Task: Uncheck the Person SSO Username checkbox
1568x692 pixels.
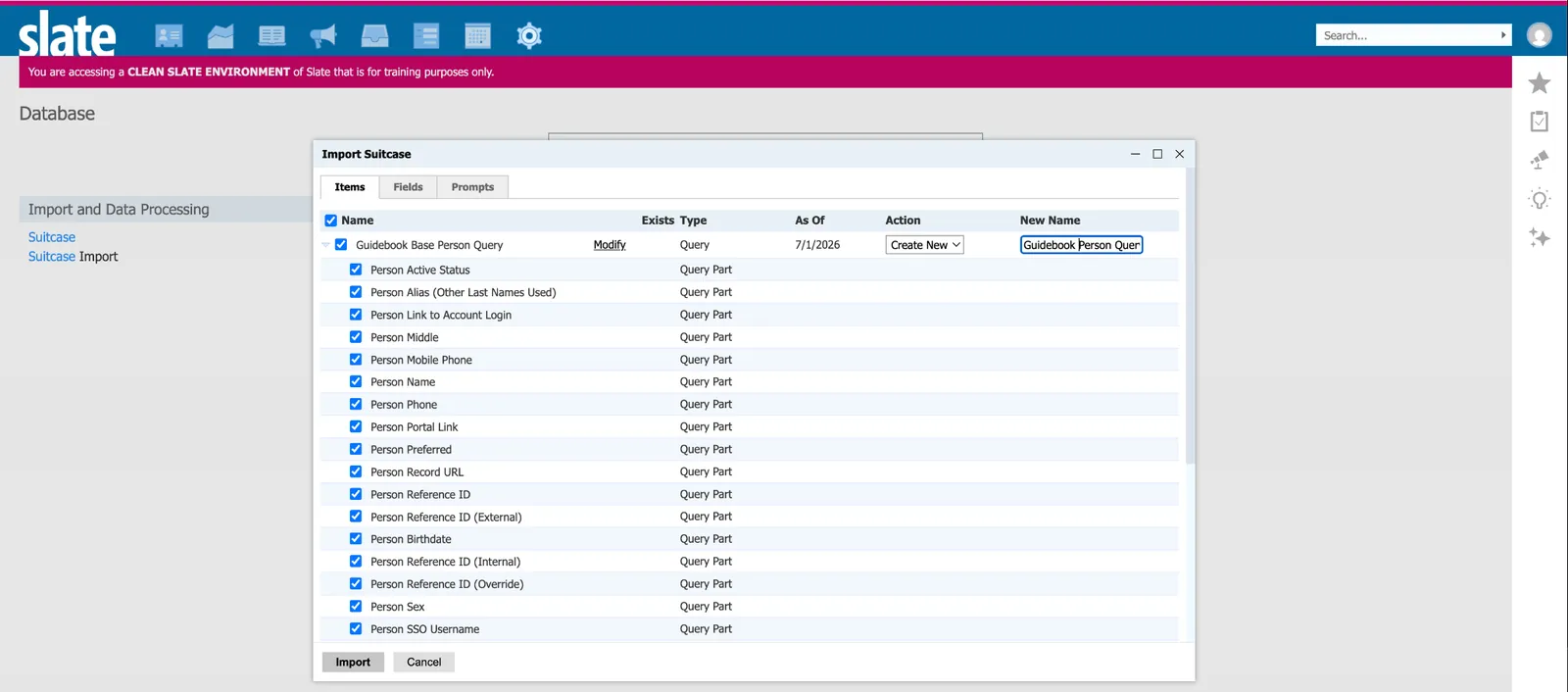Action: [356, 629]
